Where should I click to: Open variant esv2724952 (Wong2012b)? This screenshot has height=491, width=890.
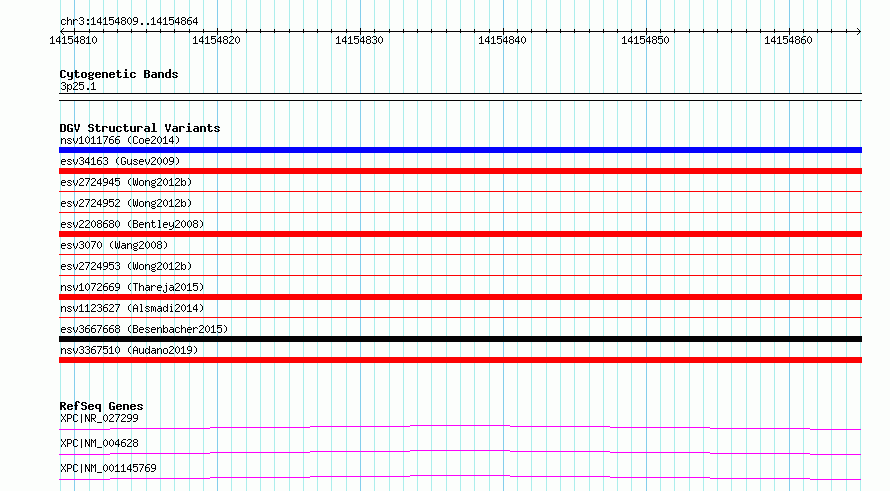pyautogui.click(x=126, y=203)
